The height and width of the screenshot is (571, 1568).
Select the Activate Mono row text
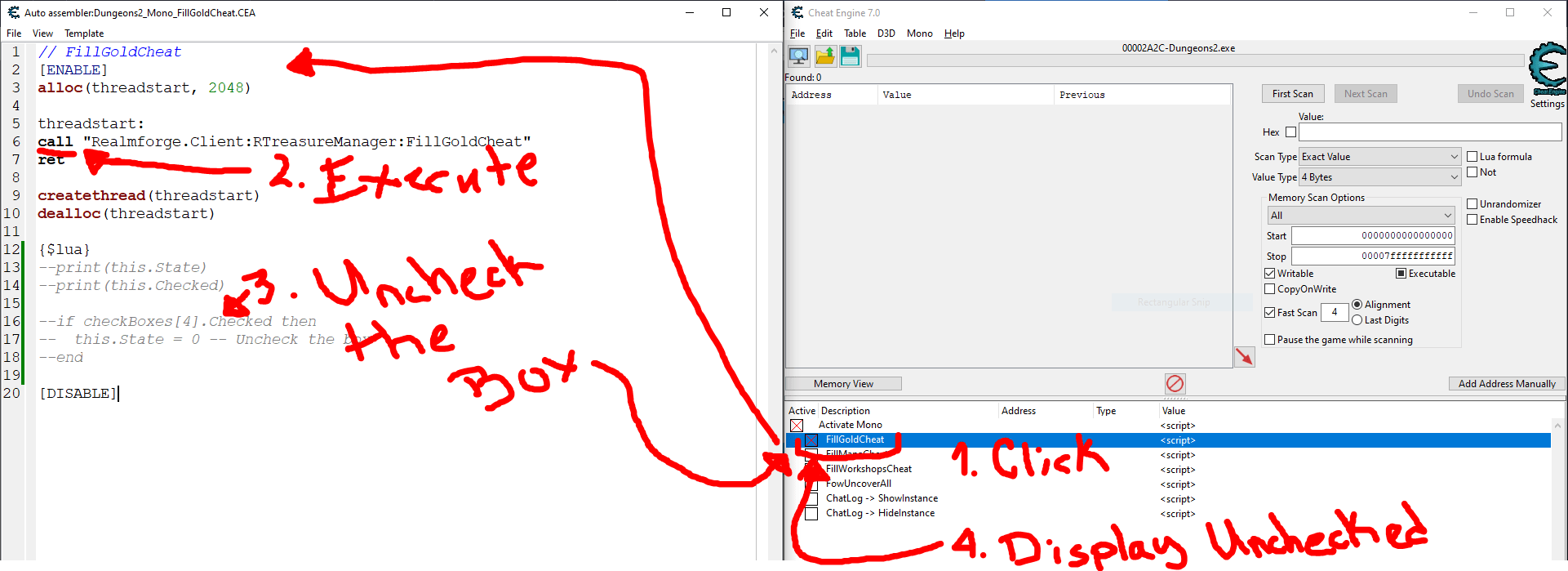(850, 425)
